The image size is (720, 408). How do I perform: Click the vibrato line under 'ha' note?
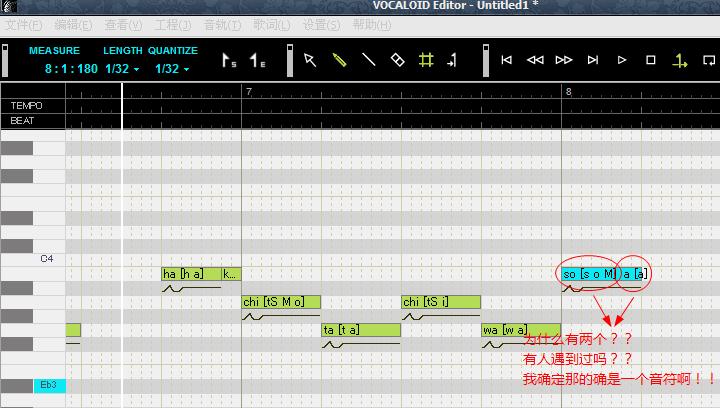pyautogui.click(x=191, y=288)
